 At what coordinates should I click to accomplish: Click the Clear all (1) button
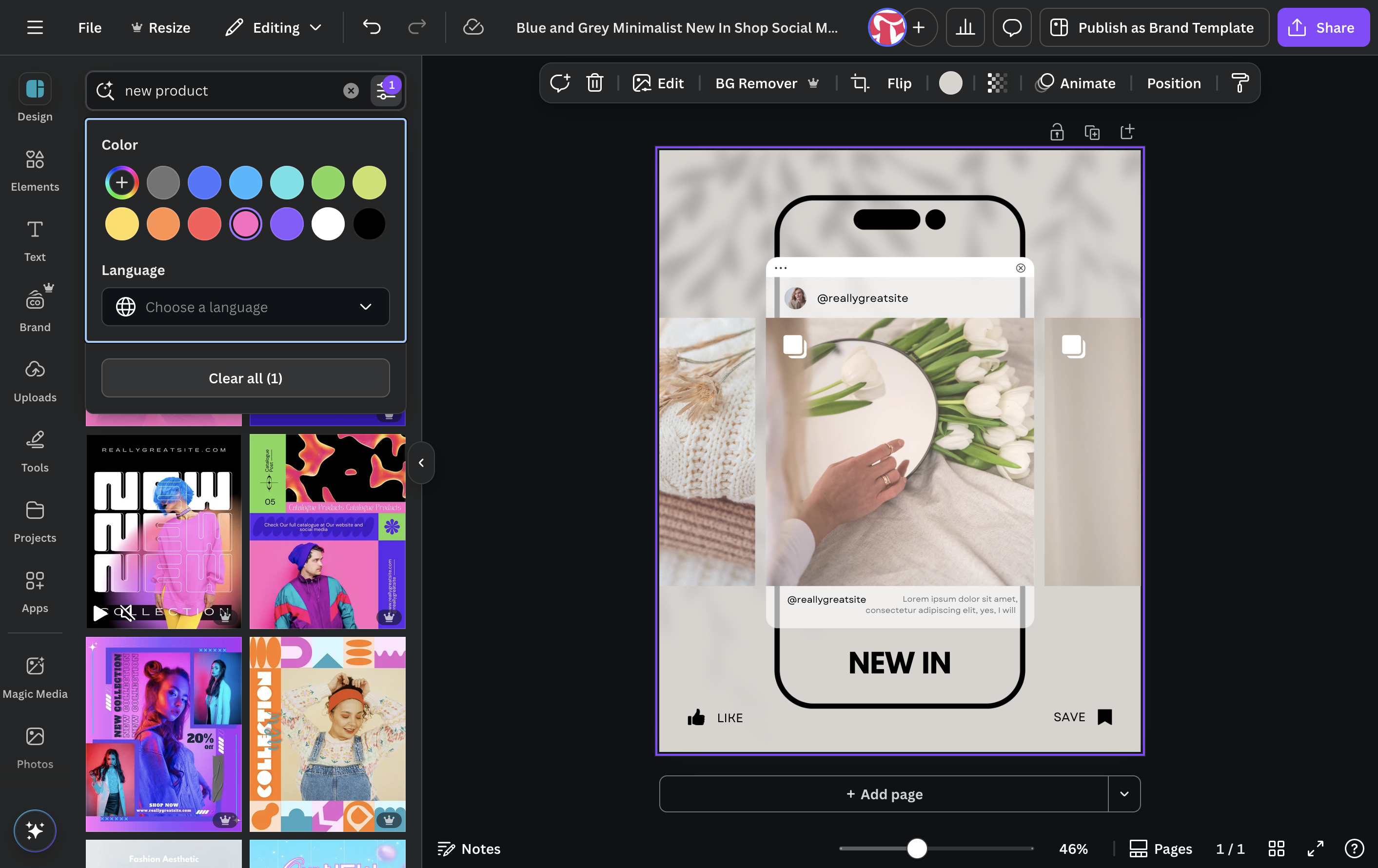click(x=245, y=377)
